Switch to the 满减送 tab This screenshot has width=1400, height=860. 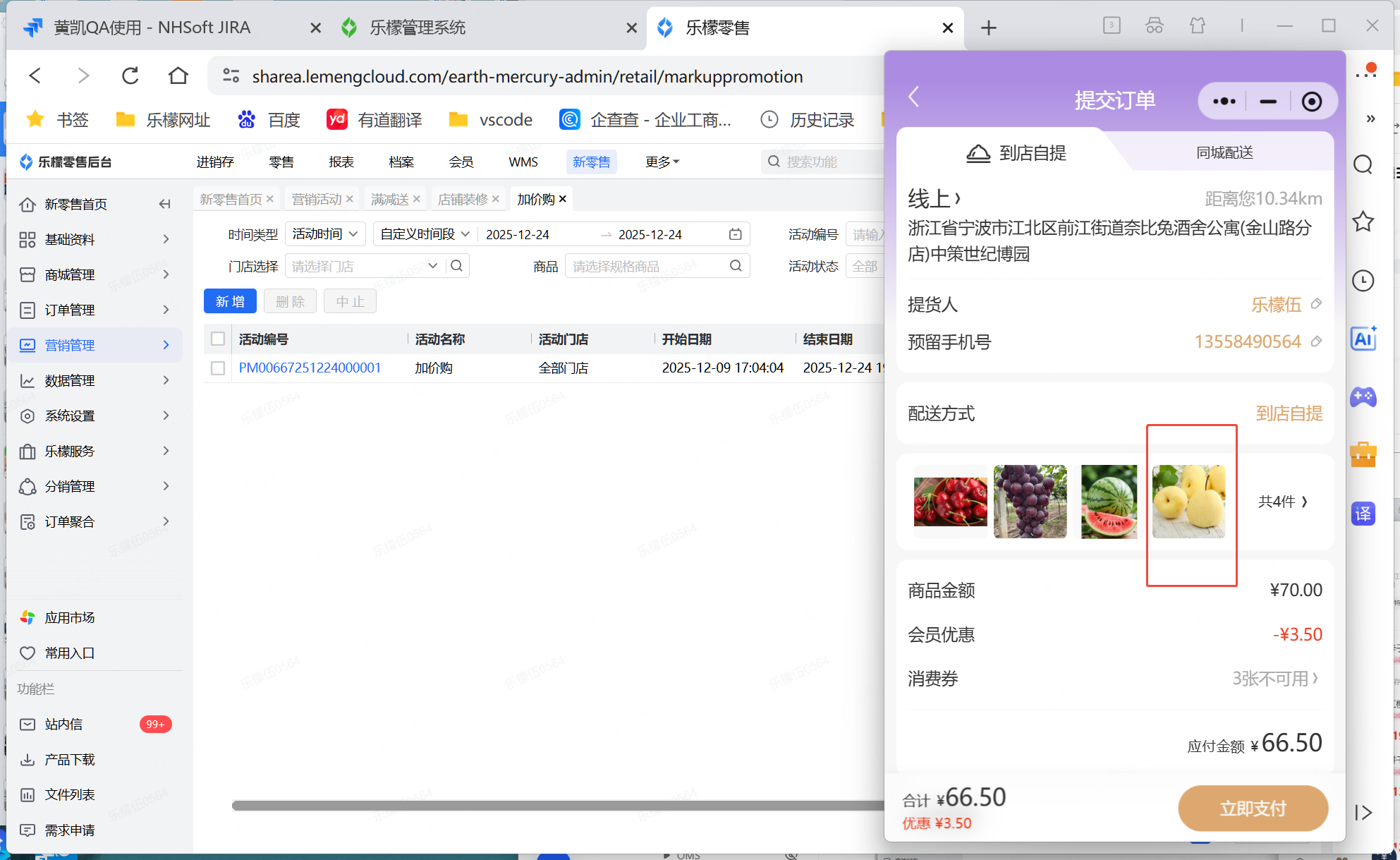click(389, 200)
